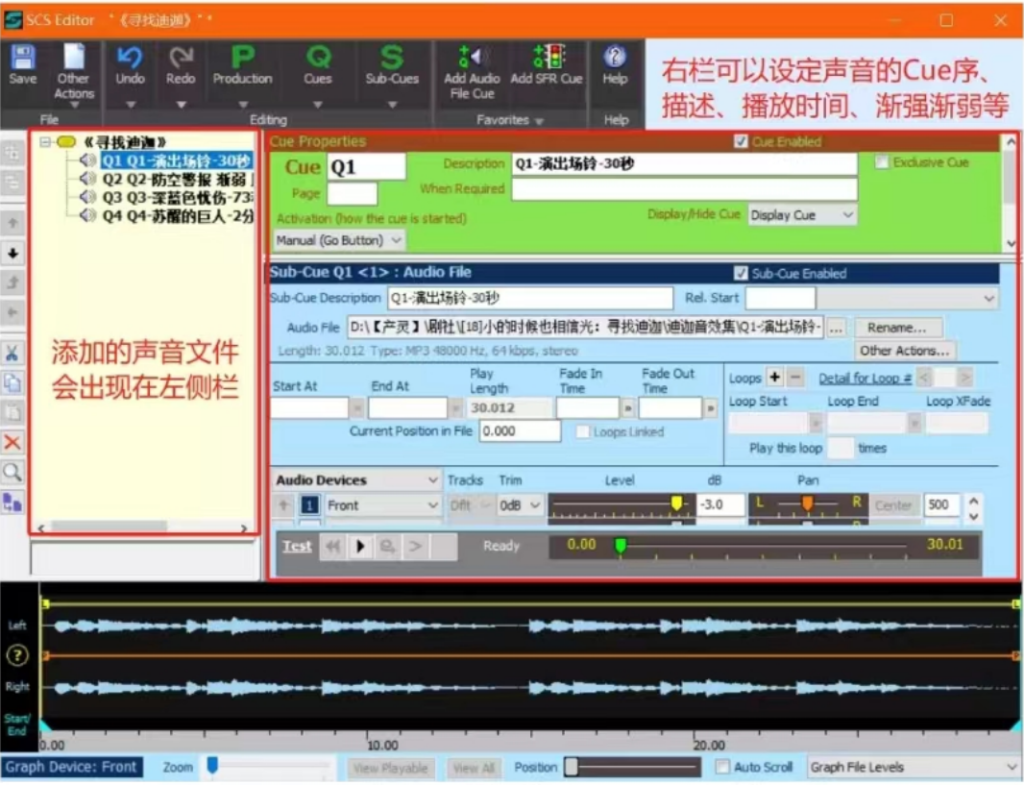1024x785 pixels.
Task: Click the pan value stepper up arrow
Action: point(973,500)
